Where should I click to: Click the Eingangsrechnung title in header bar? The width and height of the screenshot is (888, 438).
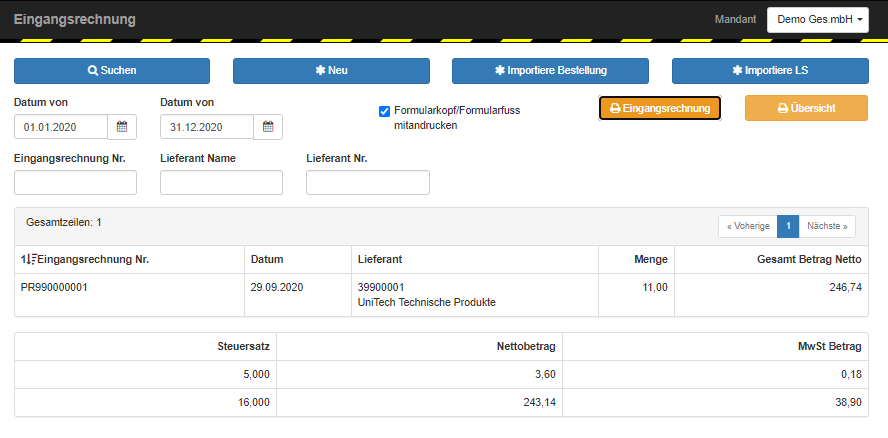(75, 19)
